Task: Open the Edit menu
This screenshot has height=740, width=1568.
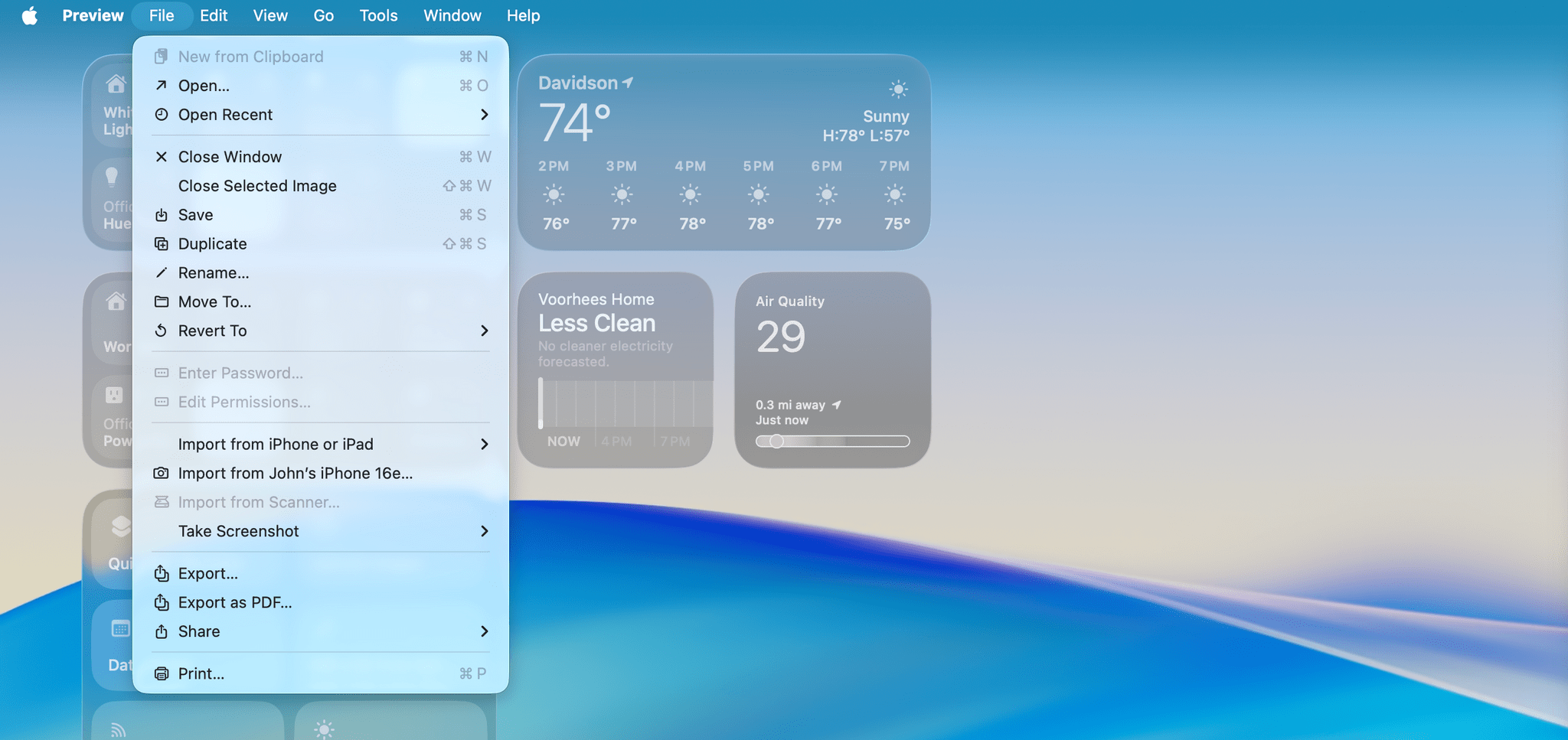Action: pyautogui.click(x=214, y=15)
